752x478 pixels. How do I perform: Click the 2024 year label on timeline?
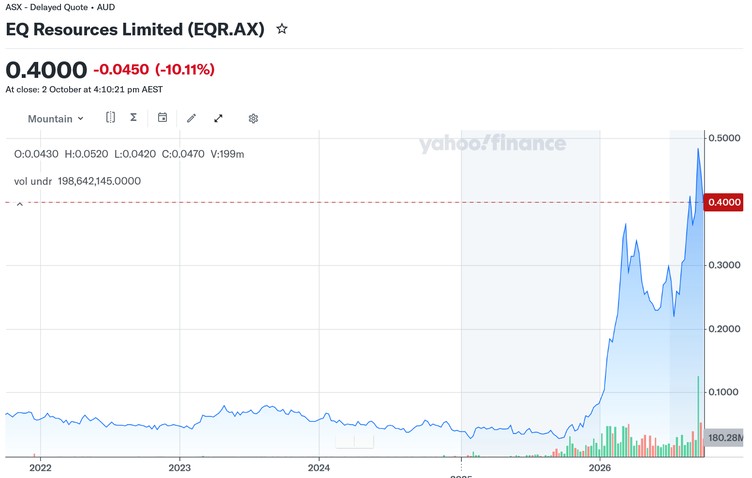pyautogui.click(x=319, y=467)
